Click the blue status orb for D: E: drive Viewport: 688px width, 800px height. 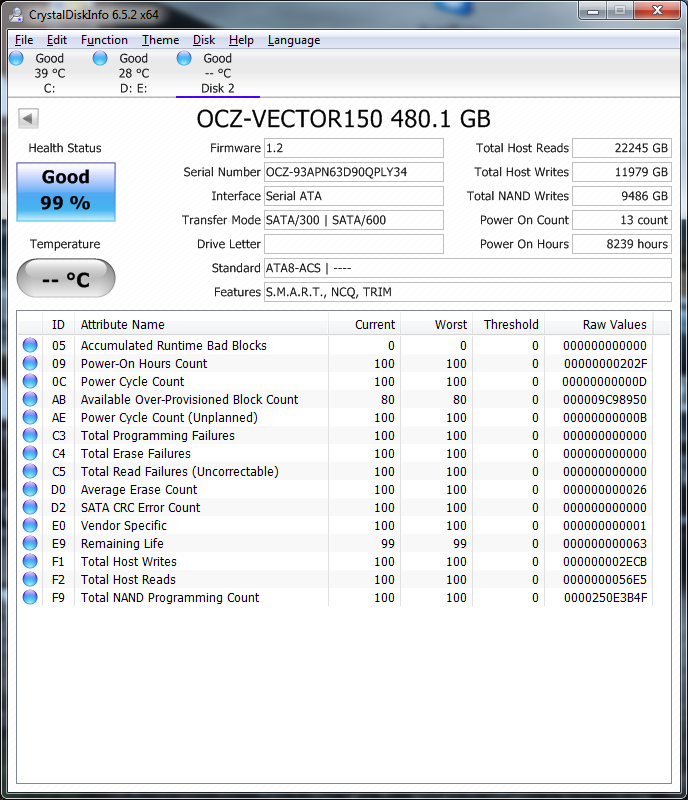coord(100,58)
